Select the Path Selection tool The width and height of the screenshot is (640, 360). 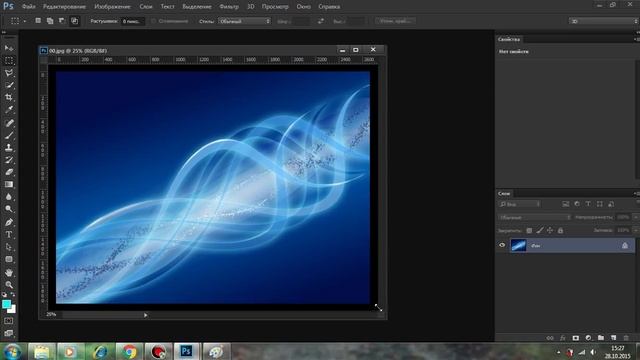click(x=9, y=247)
